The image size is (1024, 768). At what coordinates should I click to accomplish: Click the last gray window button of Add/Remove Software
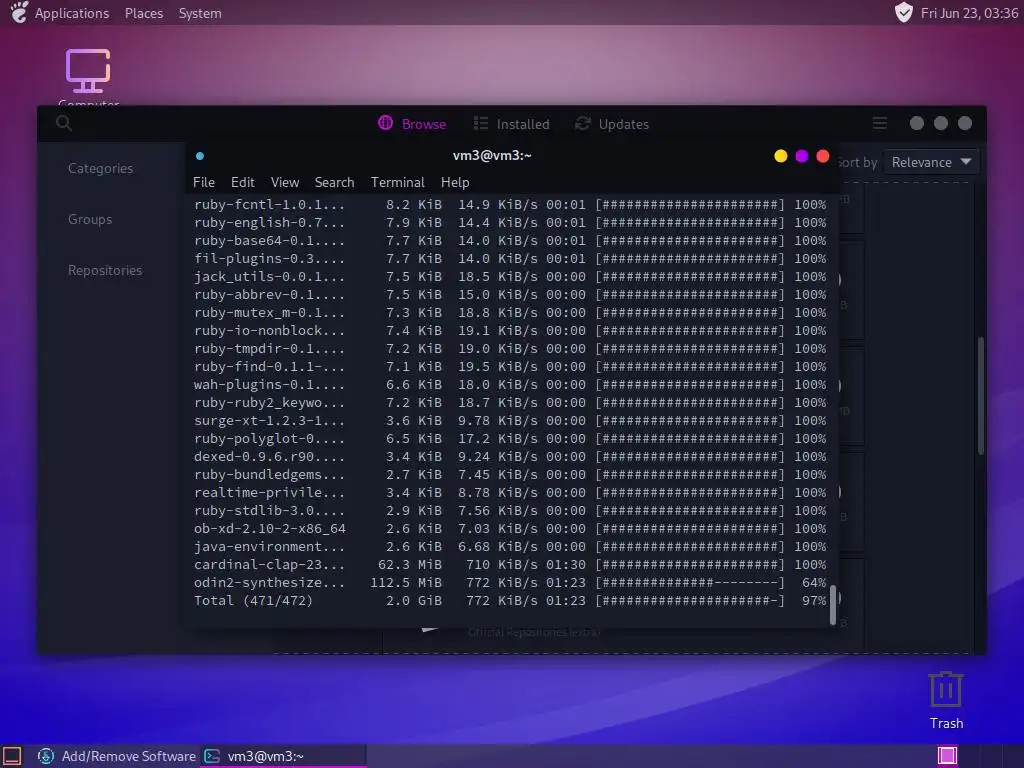click(965, 123)
